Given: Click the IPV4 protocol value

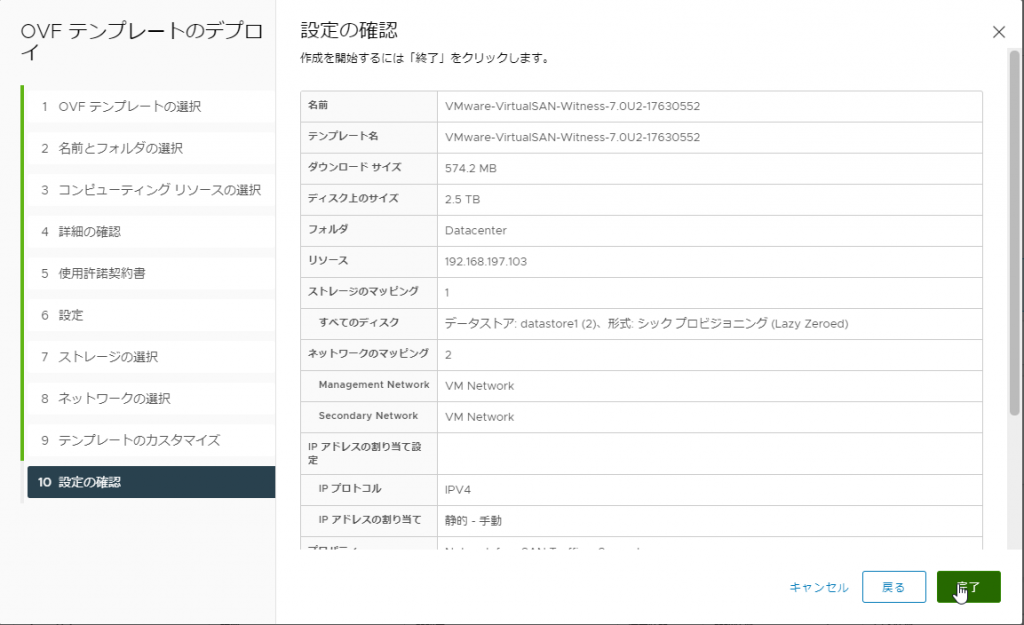Looking at the screenshot, I should point(458,490).
